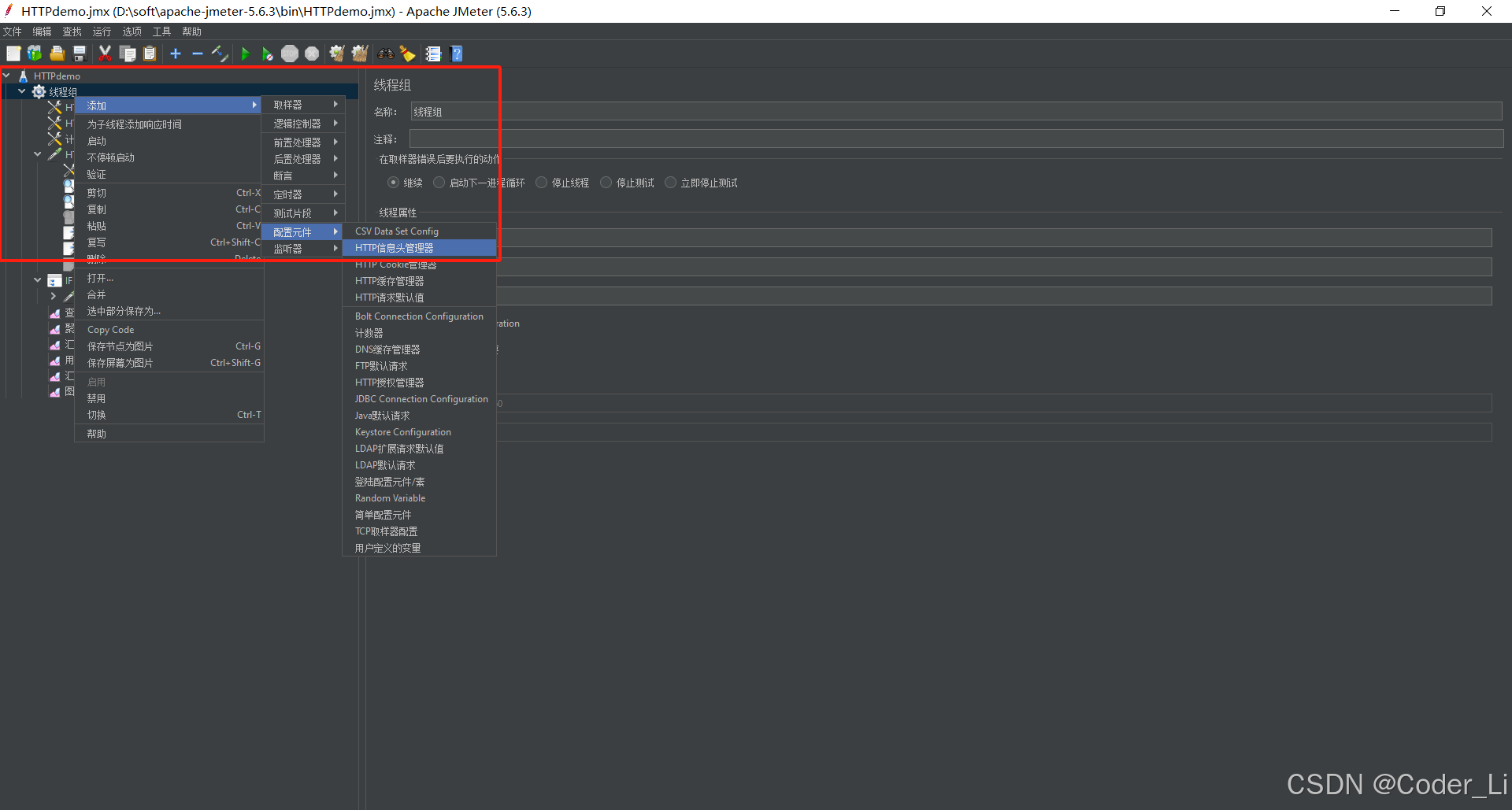
Task: Click the Cut scissors icon
Action: [x=105, y=54]
